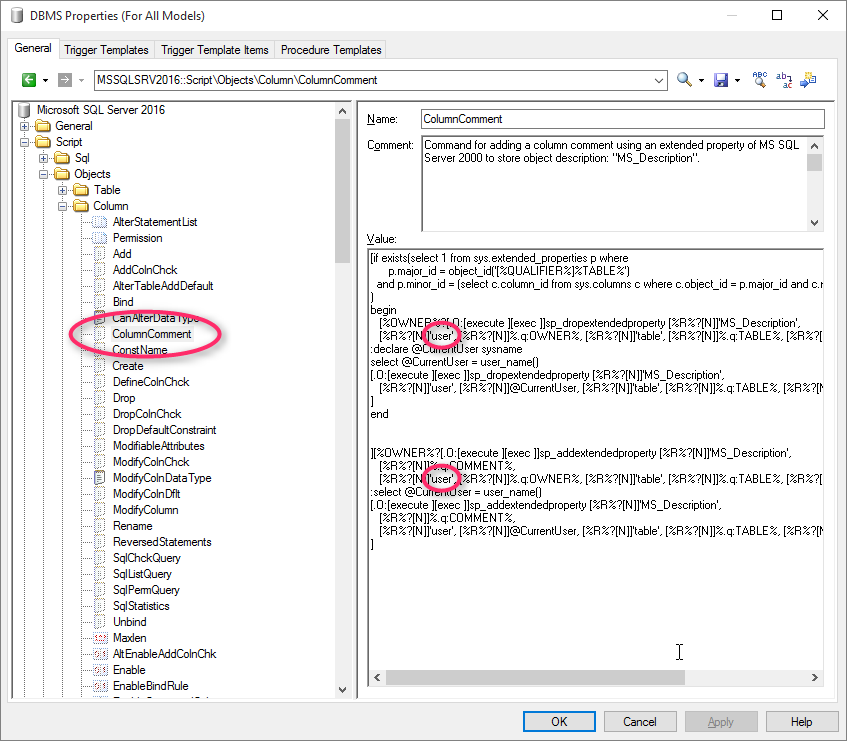Screen dimensions: 847x741
Task: Open the Save icon dropdown arrow
Action: tap(737, 80)
